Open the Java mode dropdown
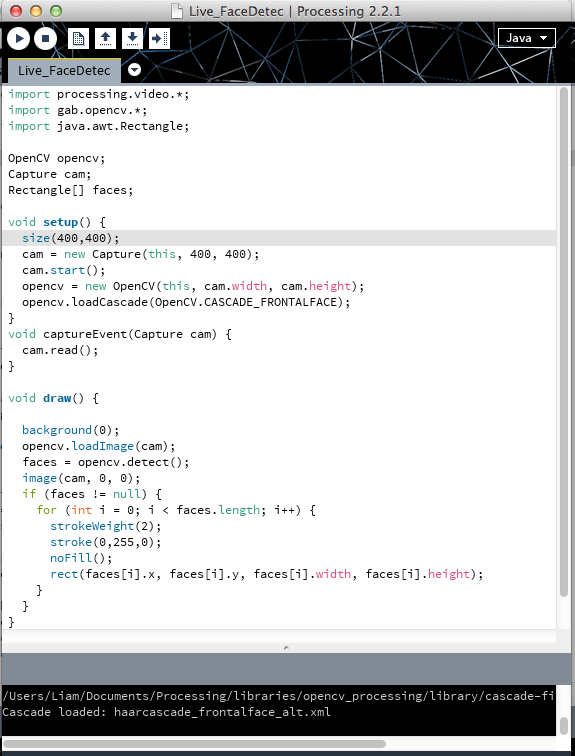This screenshot has width=575, height=756. 526,38
